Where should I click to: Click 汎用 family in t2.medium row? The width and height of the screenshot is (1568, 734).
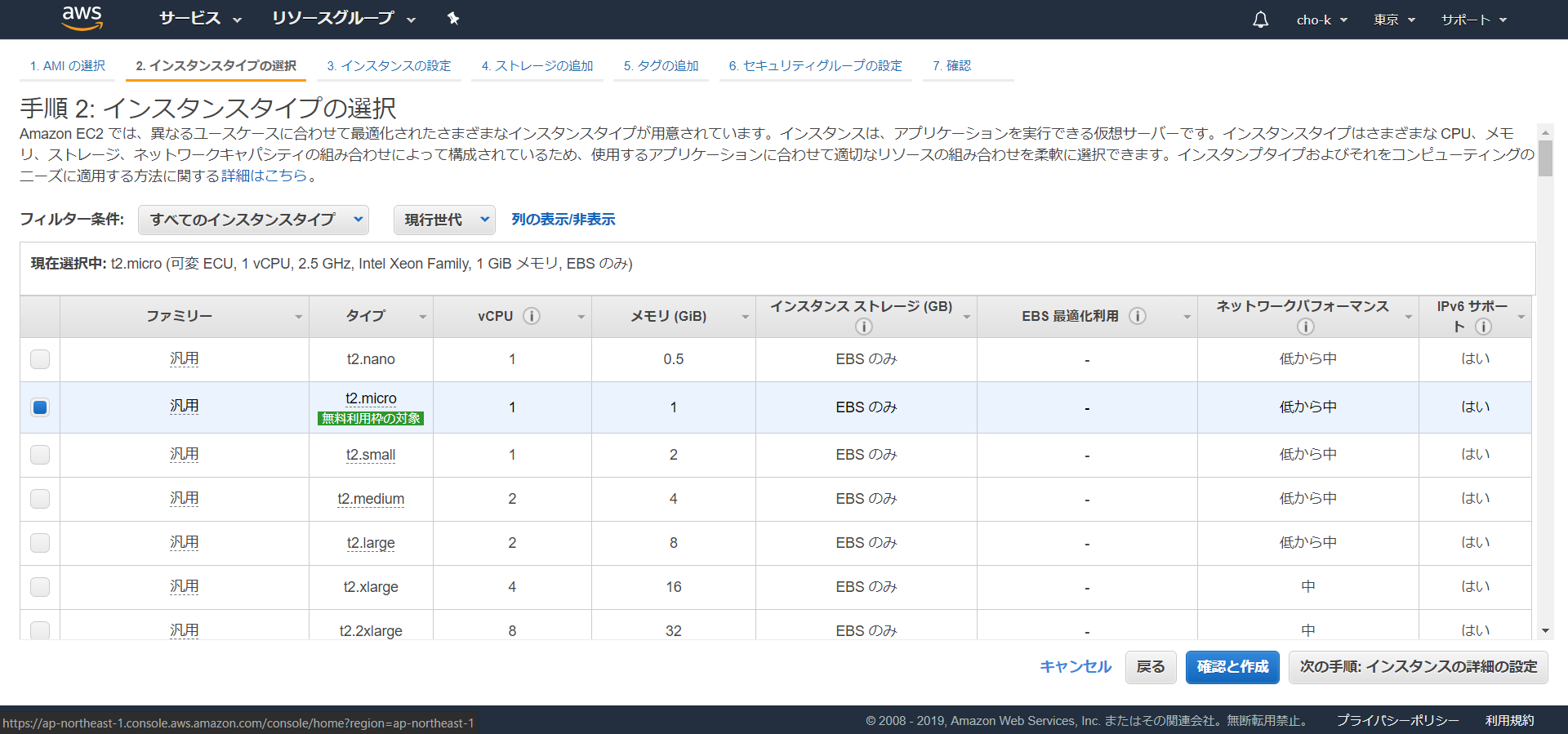(x=185, y=499)
